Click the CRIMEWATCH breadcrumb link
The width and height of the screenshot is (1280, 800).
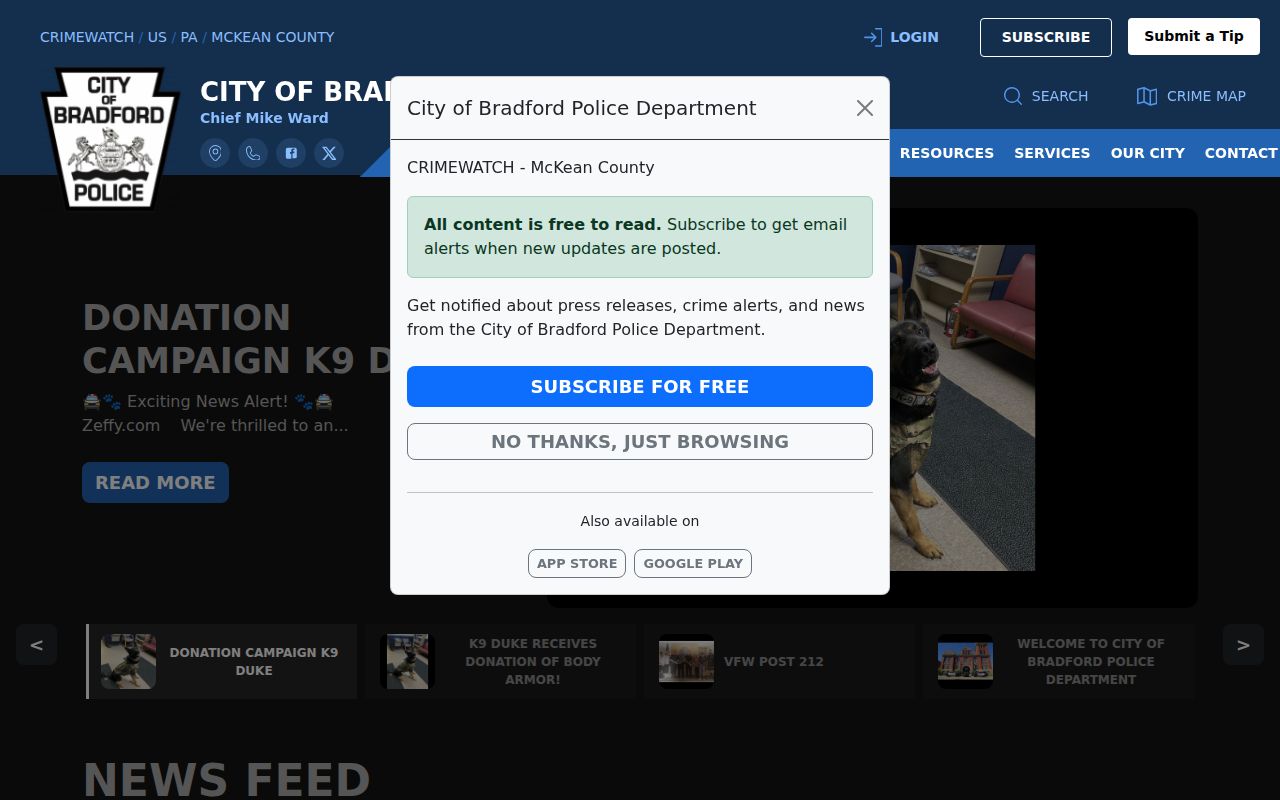coord(87,37)
